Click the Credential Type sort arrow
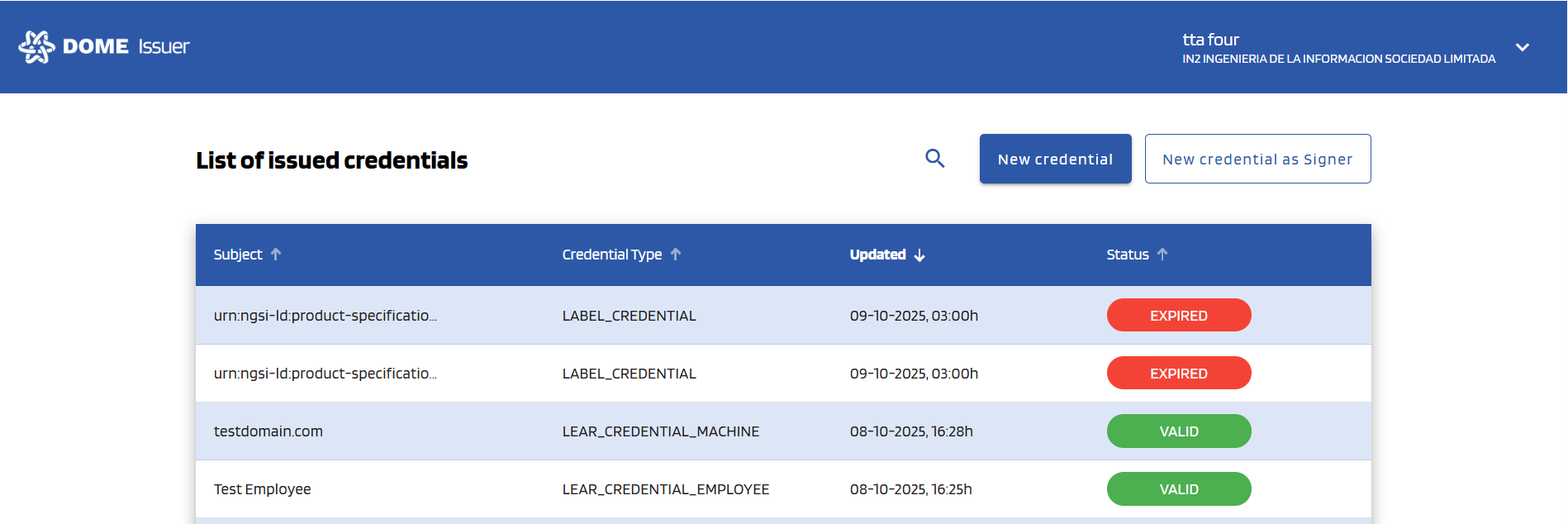Image resolution: width=1568 pixels, height=524 pixels. click(676, 255)
